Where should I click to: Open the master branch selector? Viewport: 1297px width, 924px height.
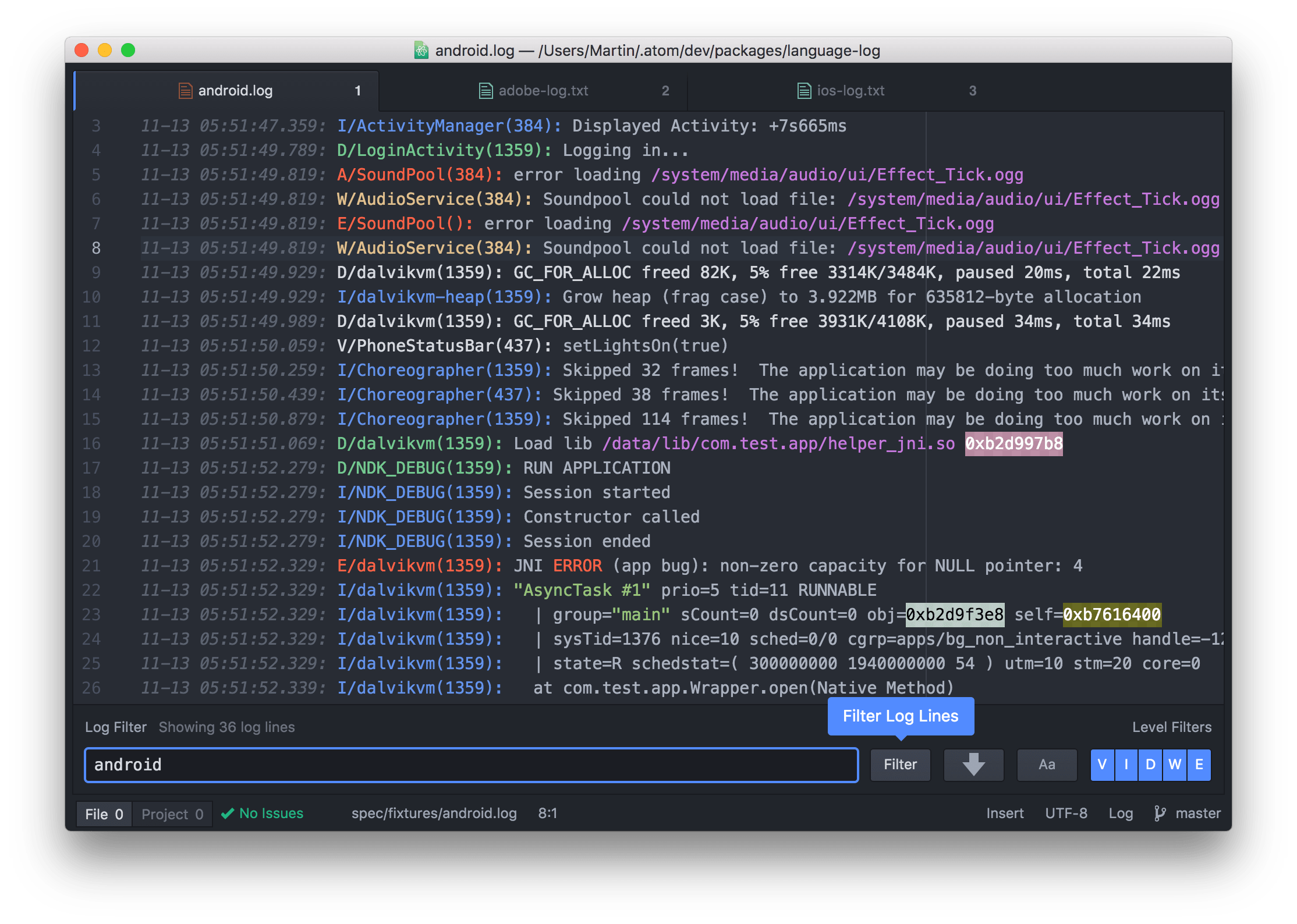click(x=1197, y=813)
